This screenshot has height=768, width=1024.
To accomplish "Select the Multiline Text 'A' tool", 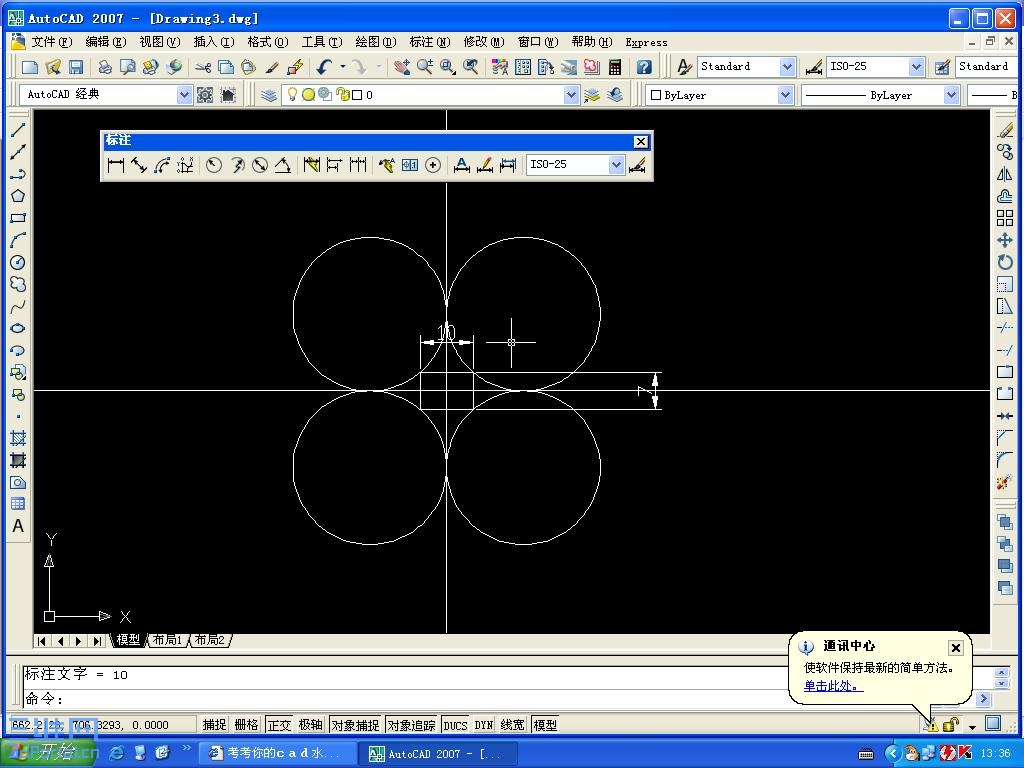I will (18, 526).
